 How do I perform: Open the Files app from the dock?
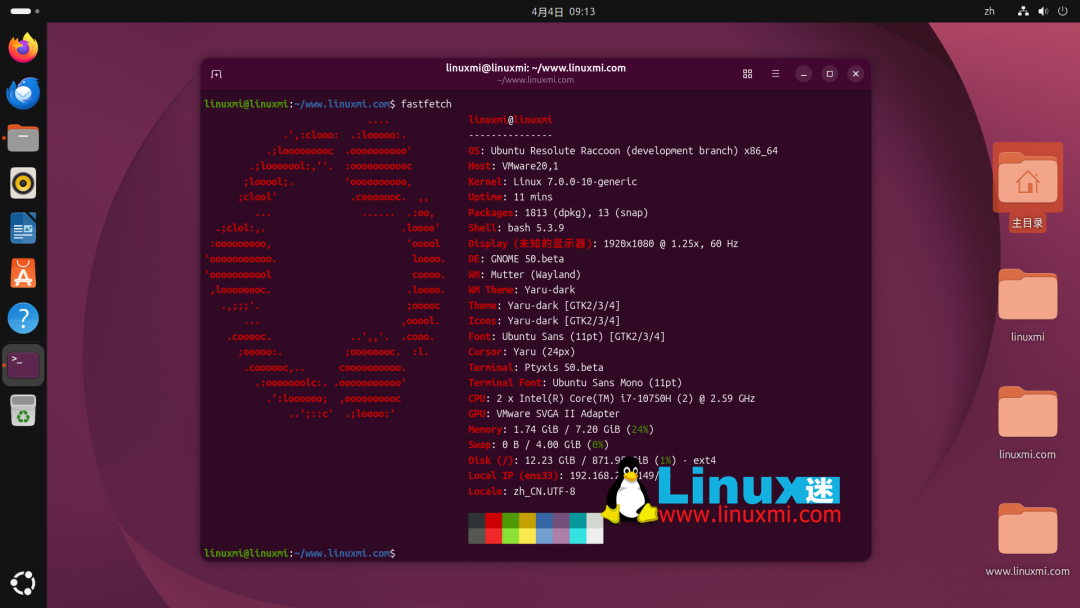tap(22, 138)
